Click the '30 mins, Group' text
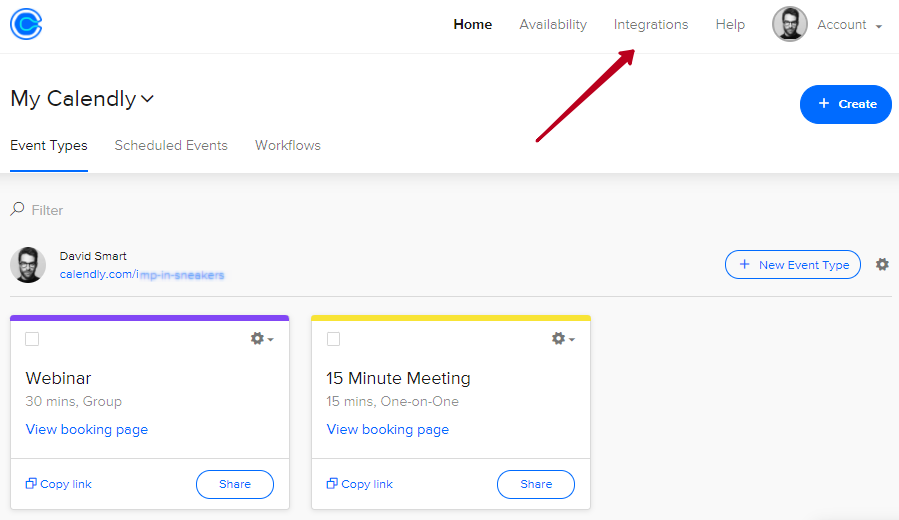This screenshot has height=520, width=899. pos(73,401)
